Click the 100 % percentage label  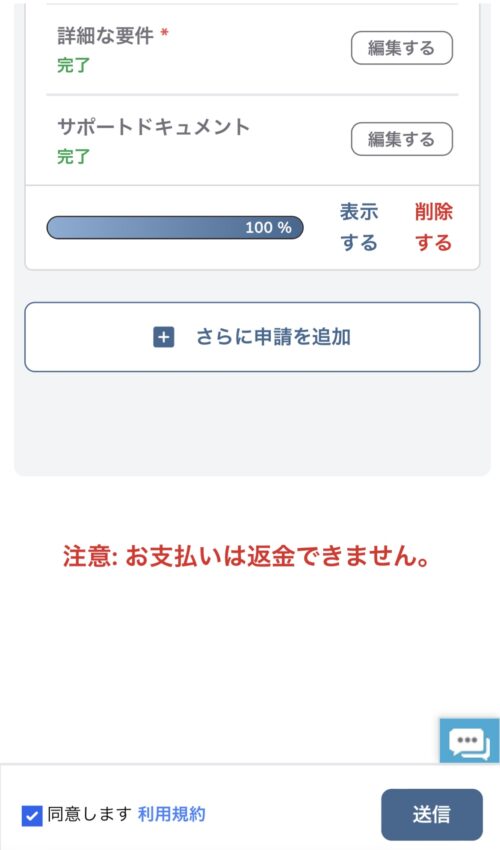tap(268, 228)
